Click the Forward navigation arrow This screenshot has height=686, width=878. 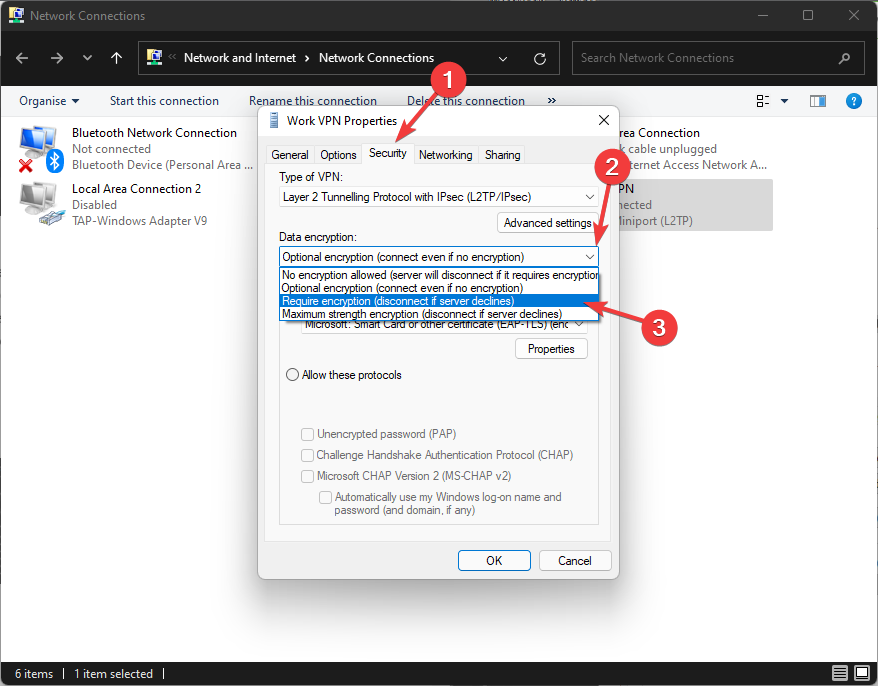(56, 58)
